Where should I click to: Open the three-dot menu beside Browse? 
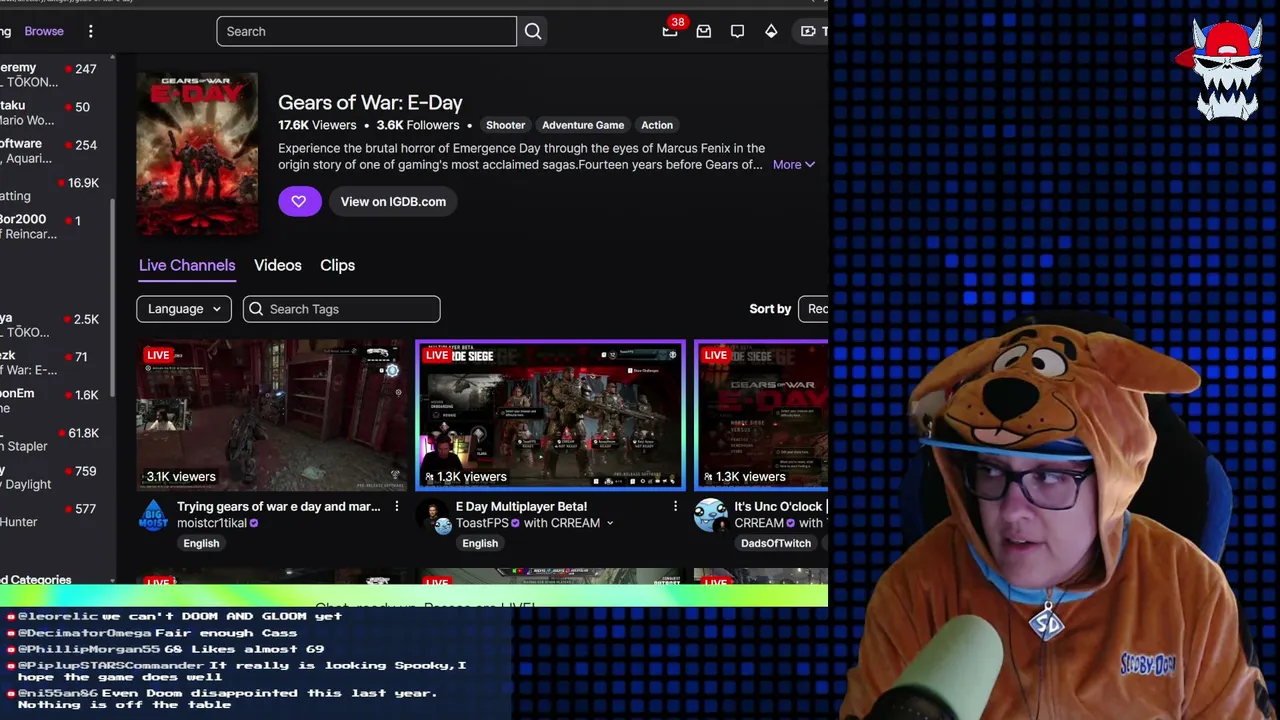[x=90, y=31]
